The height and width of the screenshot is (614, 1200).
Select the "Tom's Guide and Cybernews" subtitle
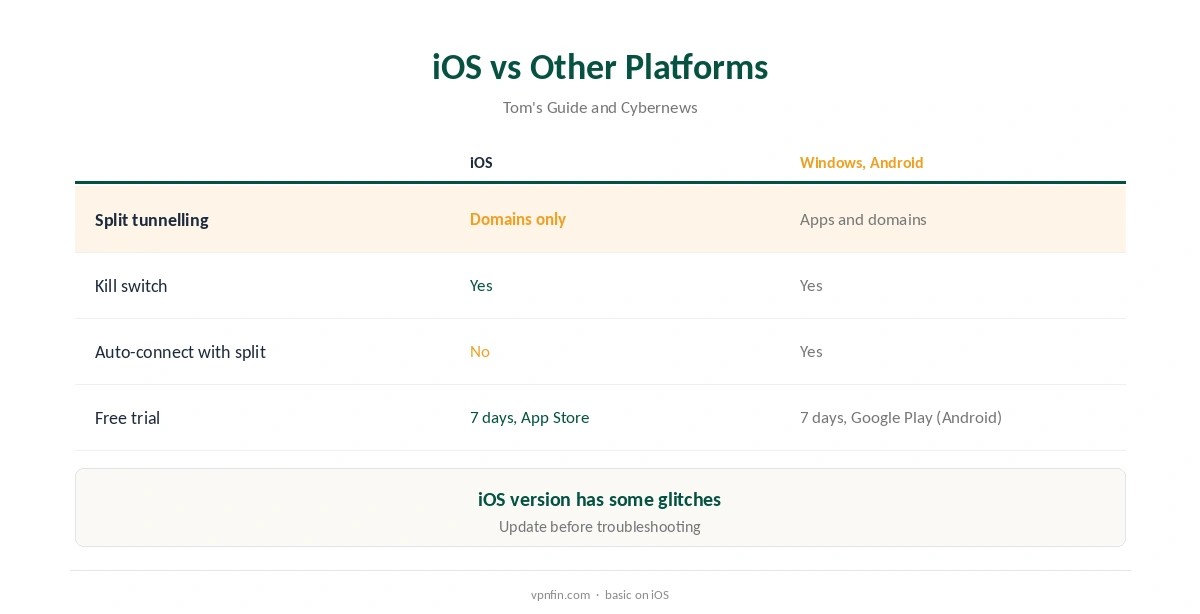[x=600, y=107]
